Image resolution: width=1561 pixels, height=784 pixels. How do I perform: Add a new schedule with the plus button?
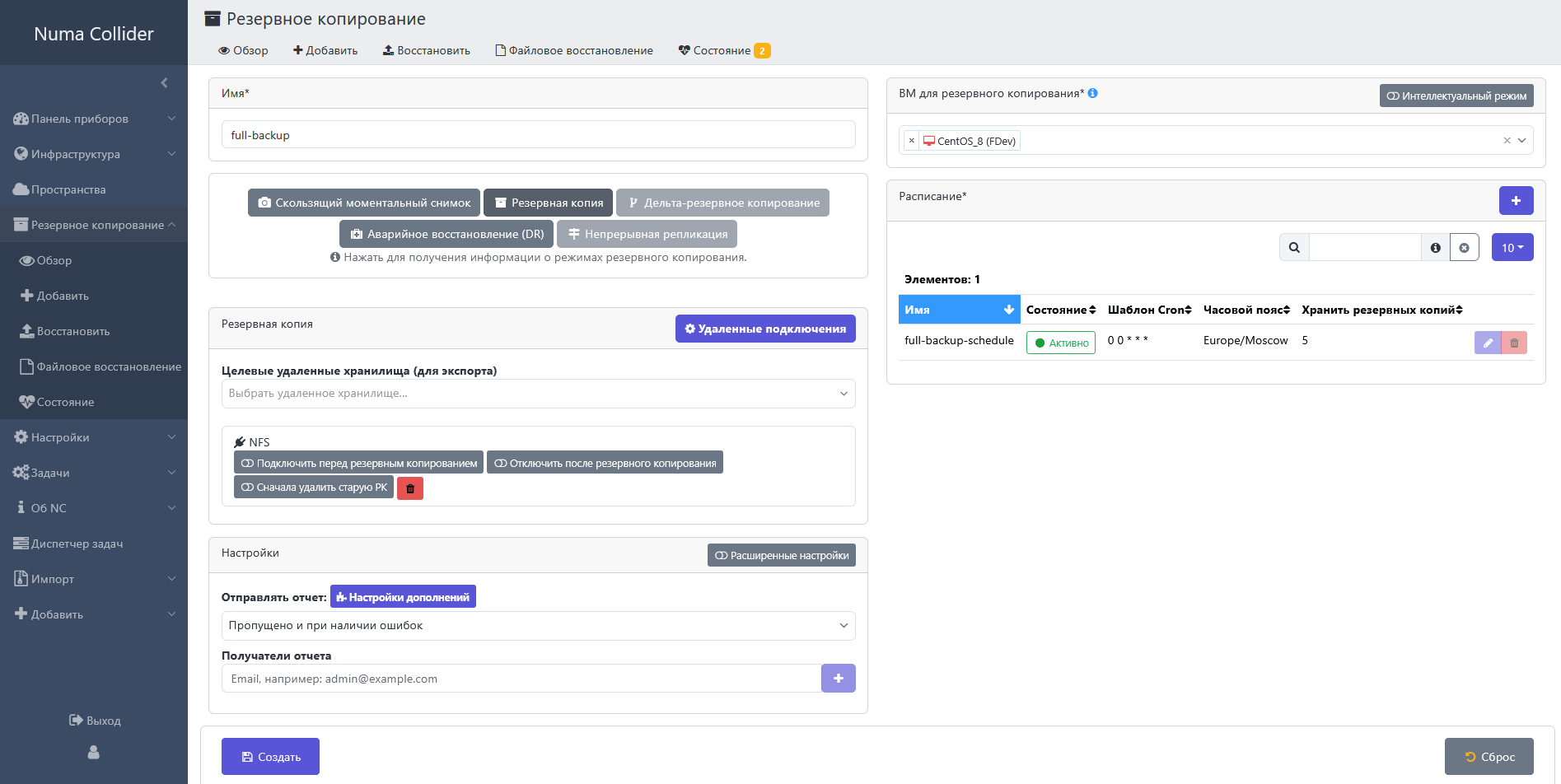pos(1516,200)
